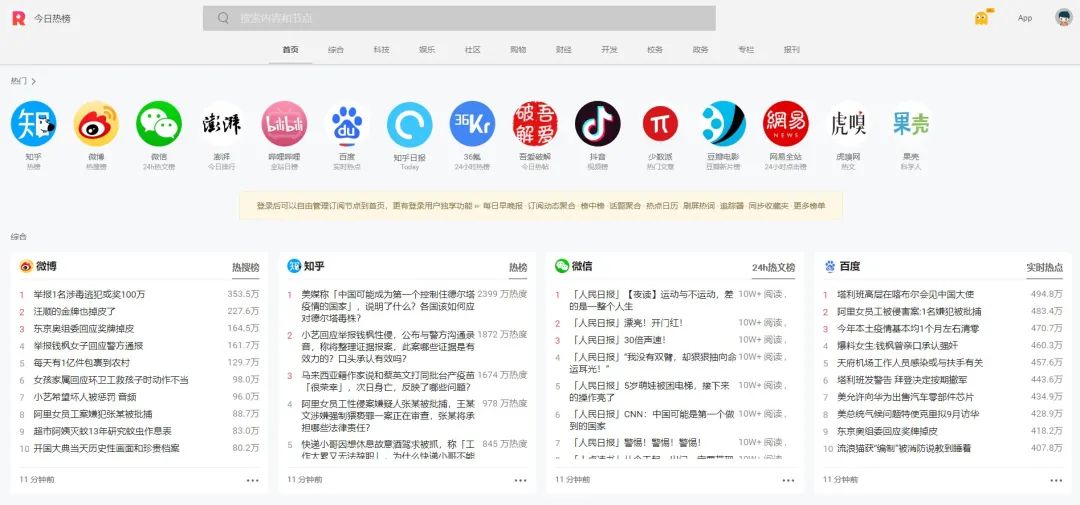Open the 知乎日报 blue circle icon
This screenshot has height=505, width=1080.
pos(410,124)
